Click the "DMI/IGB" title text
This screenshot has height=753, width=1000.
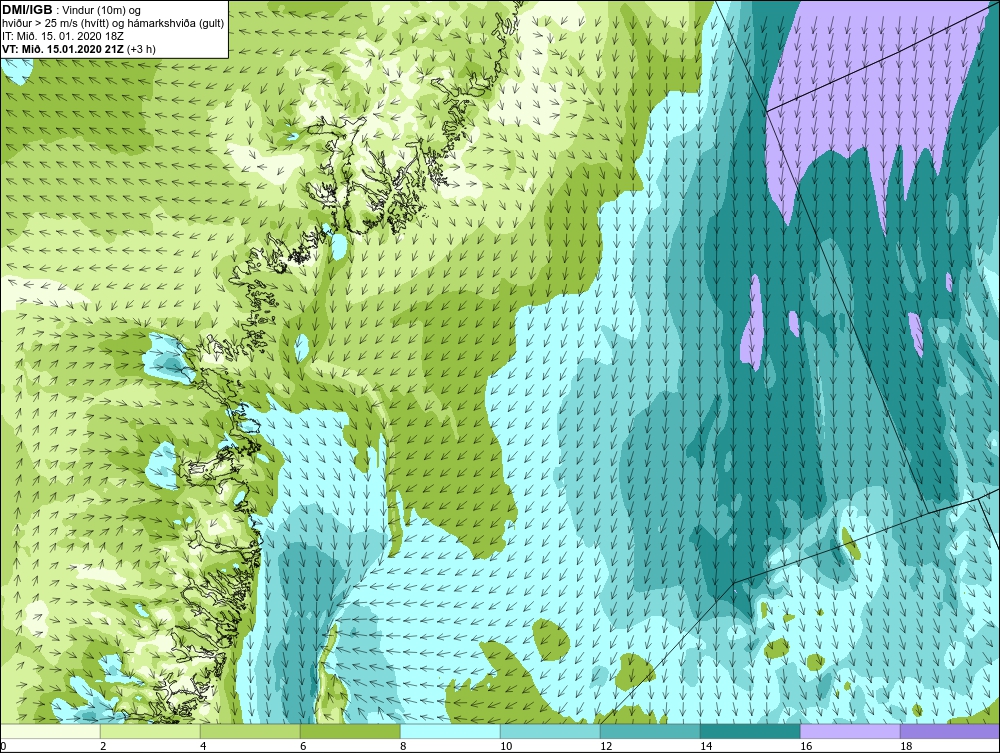pyautogui.click(x=27, y=10)
